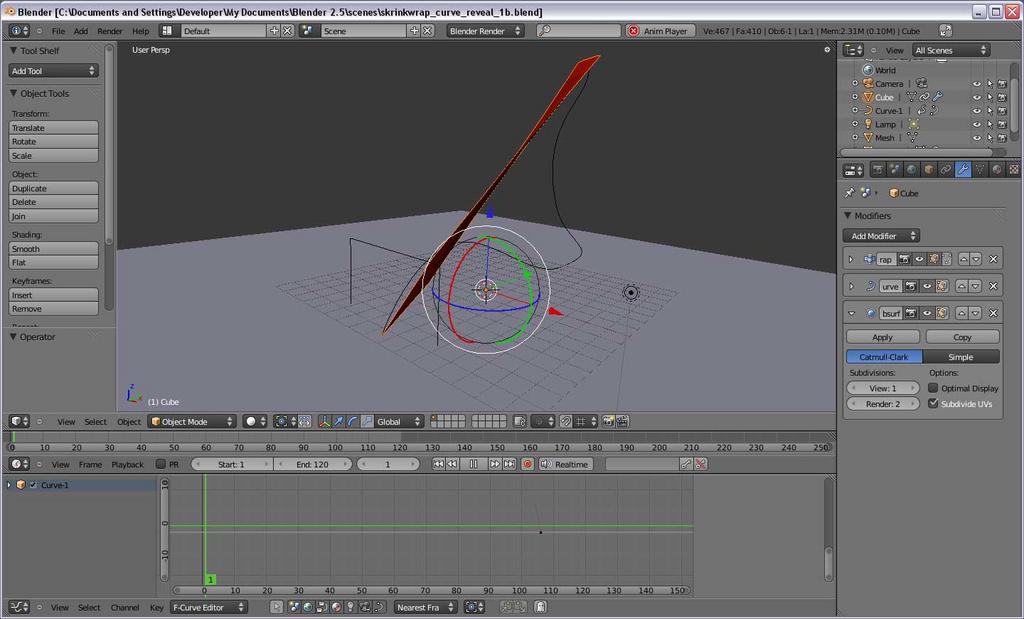Viewport: 1024px width, 619px height.
Task: Open the Material properties tab (sphere icon)
Action: pos(997,170)
